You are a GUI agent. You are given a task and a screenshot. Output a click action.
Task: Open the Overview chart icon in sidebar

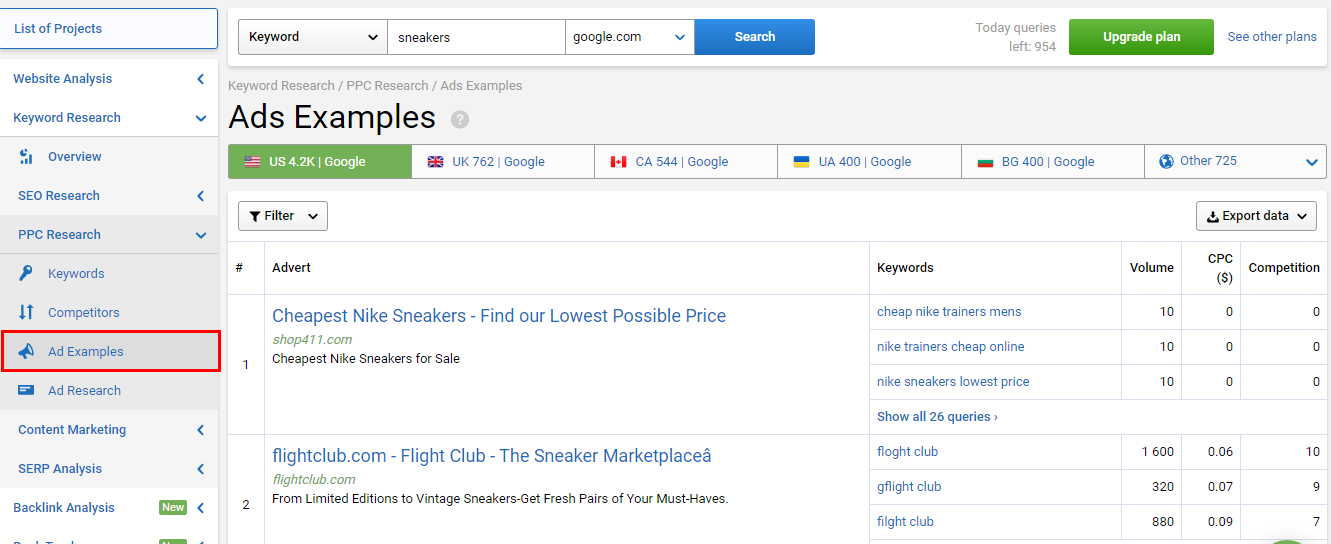[27, 157]
